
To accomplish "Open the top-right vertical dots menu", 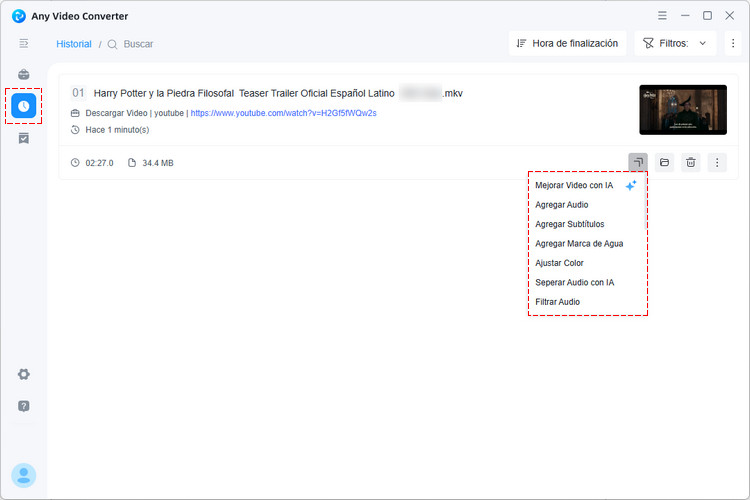I will (733, 44).
